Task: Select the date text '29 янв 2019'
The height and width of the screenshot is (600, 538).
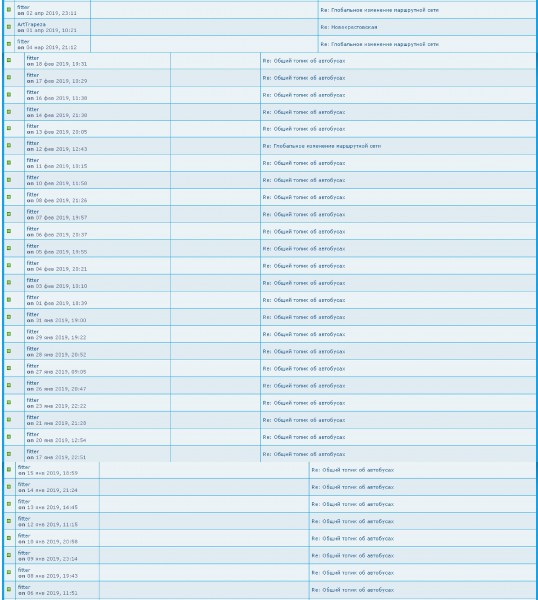Action: [x=50, y=338]
